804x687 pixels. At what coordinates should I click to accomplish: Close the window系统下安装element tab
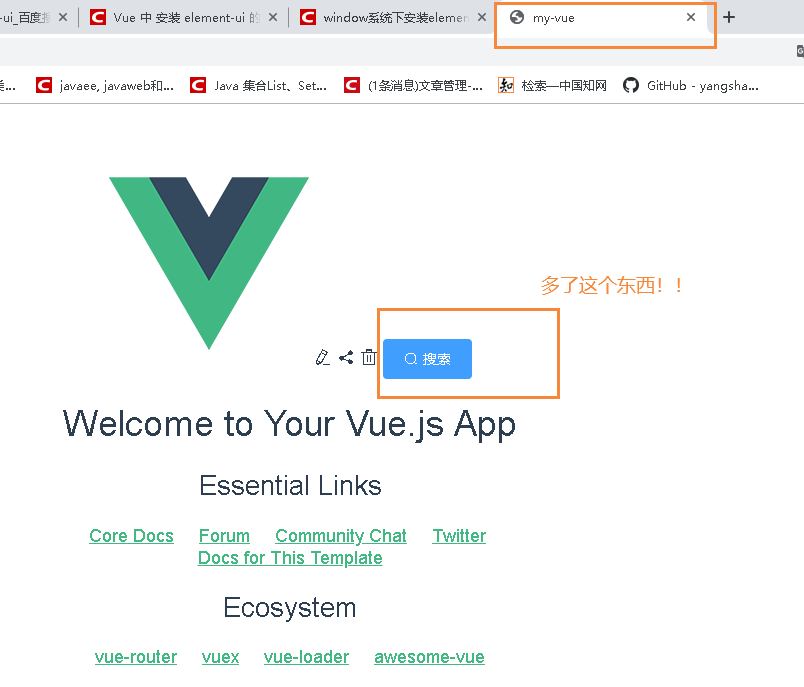pos(481,17)
